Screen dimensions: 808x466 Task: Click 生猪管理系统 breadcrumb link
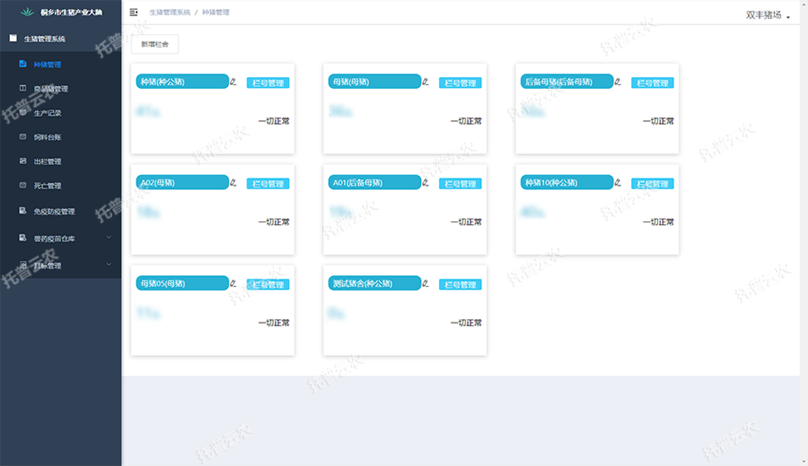click(171, 12)
